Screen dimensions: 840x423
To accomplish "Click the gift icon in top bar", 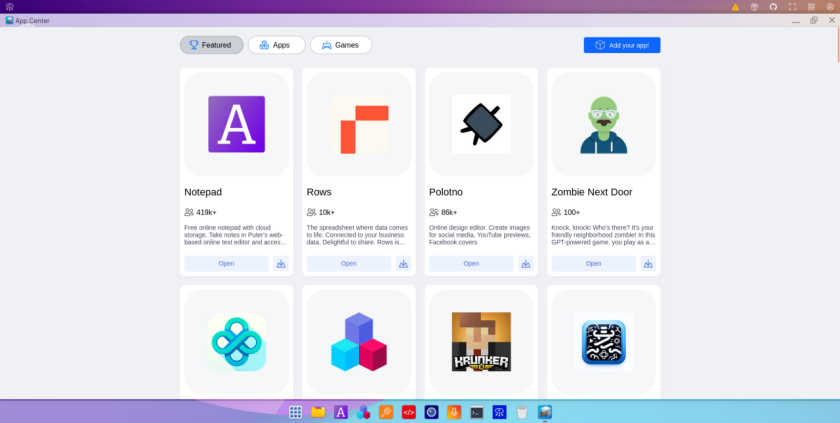I will coord(754,7).
